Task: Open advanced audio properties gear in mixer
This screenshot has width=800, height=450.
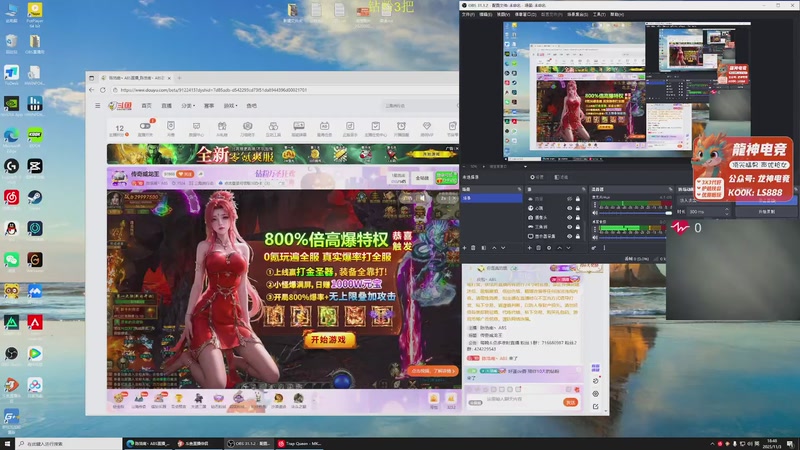Action: tap(594, 248)
